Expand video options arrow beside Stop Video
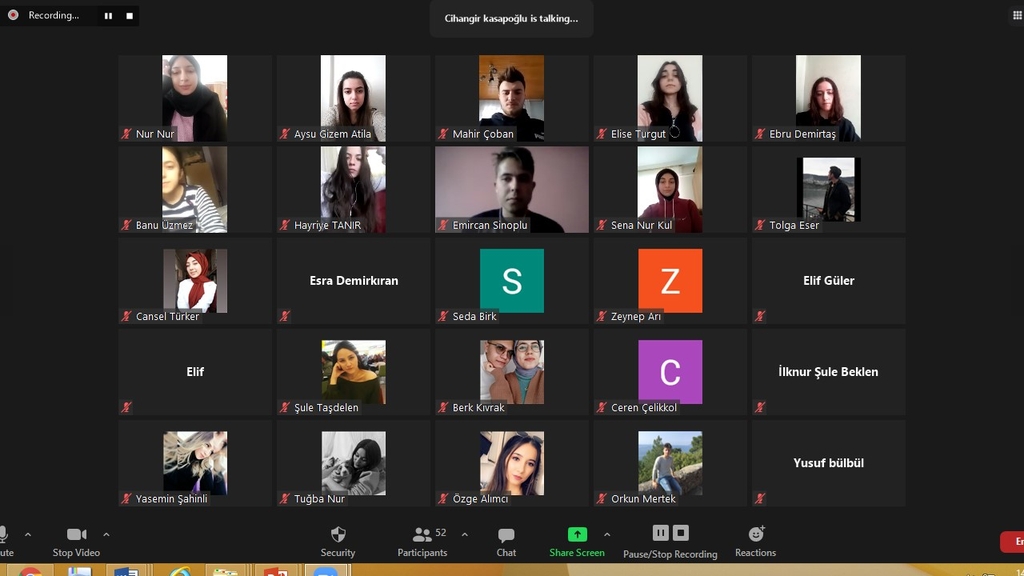The height and width of the screenshot is (576, 1024). point(106,535)
